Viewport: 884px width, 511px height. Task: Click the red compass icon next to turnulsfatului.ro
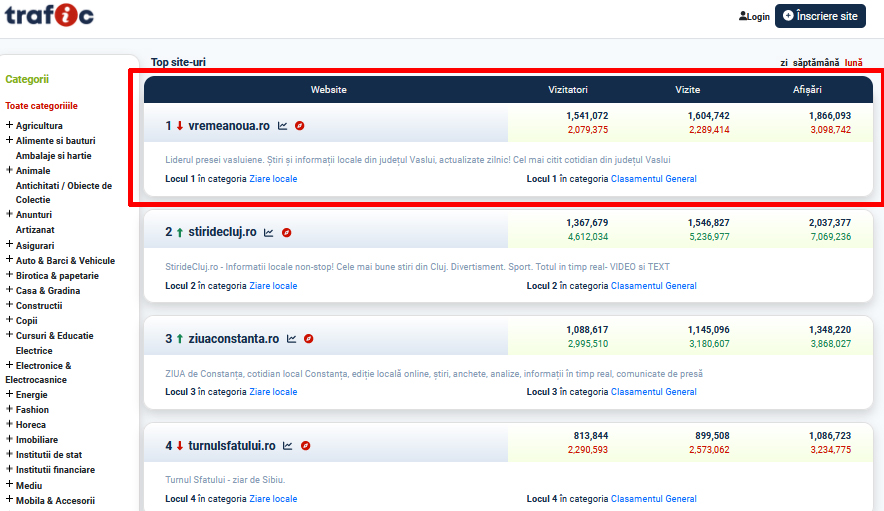pos(306,446)
